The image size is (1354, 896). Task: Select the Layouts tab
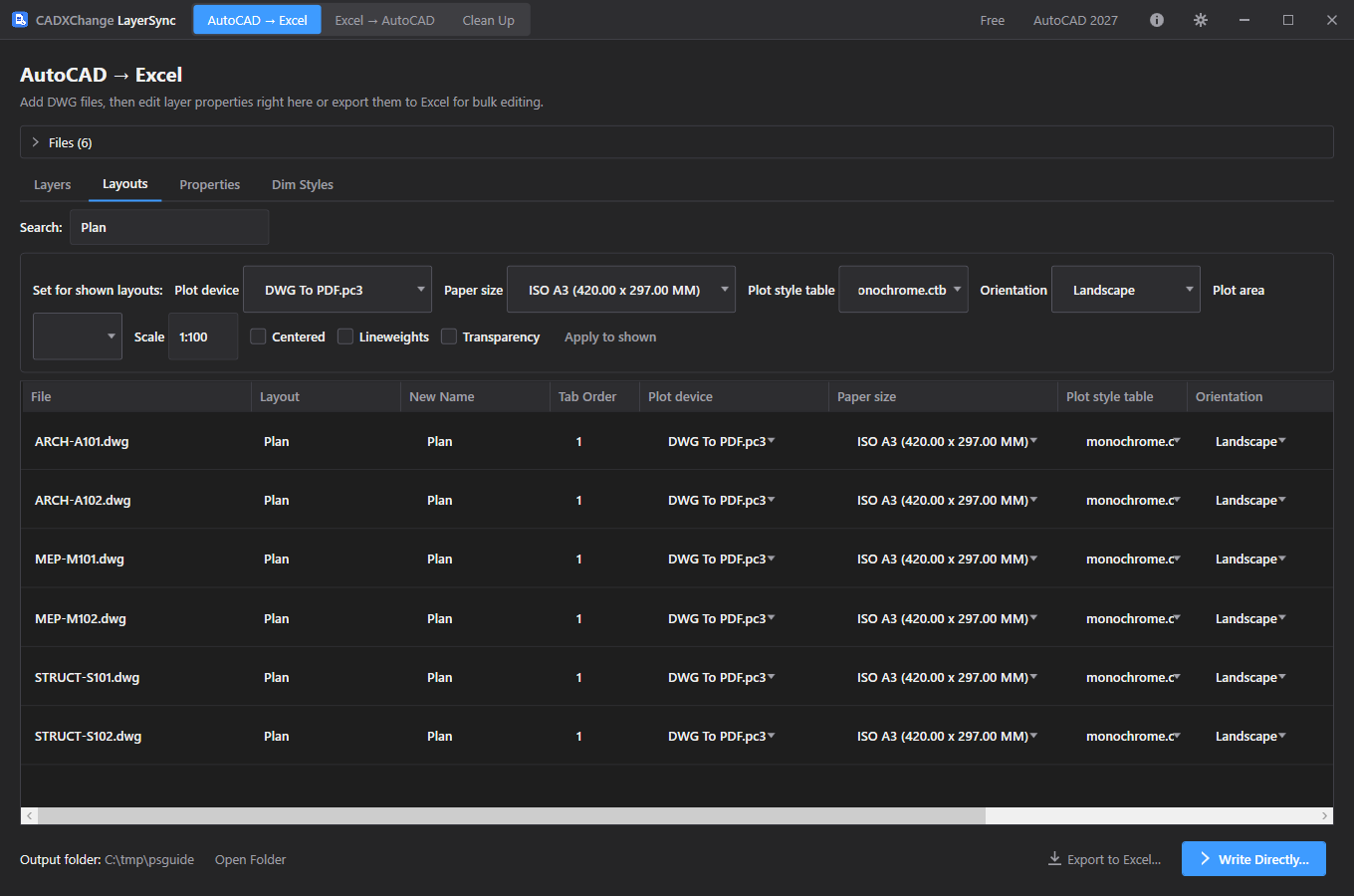[124, 184]
